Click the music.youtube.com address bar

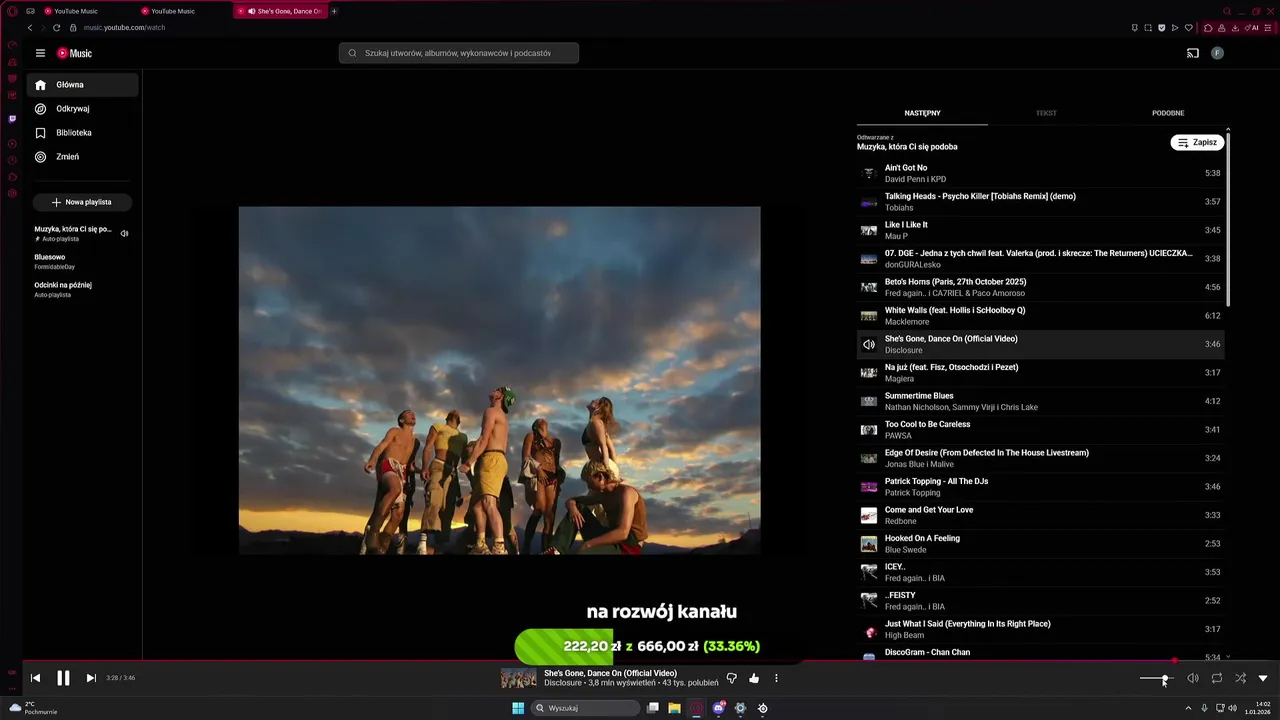[124, 28]
